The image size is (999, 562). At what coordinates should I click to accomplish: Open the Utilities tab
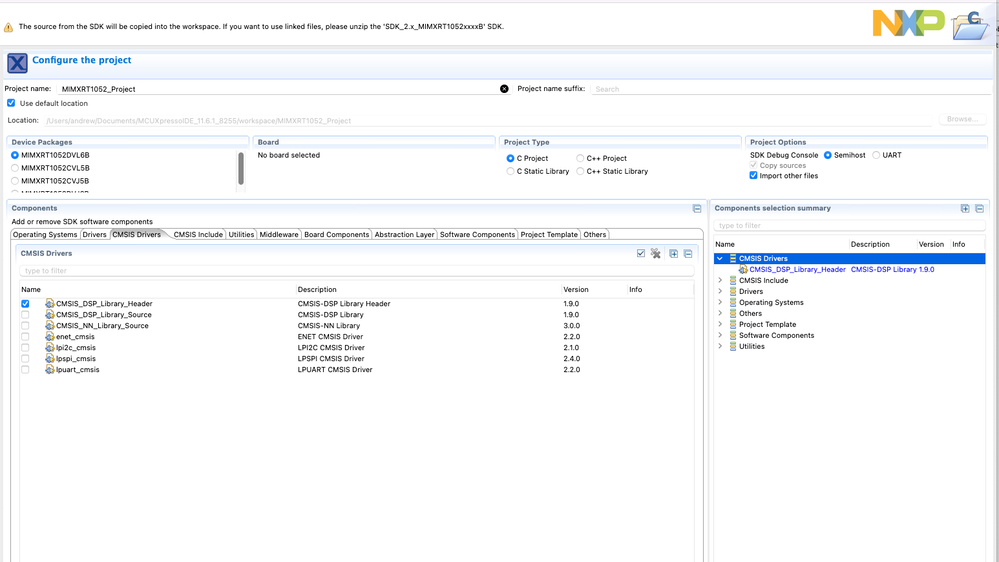coord(241,234)
